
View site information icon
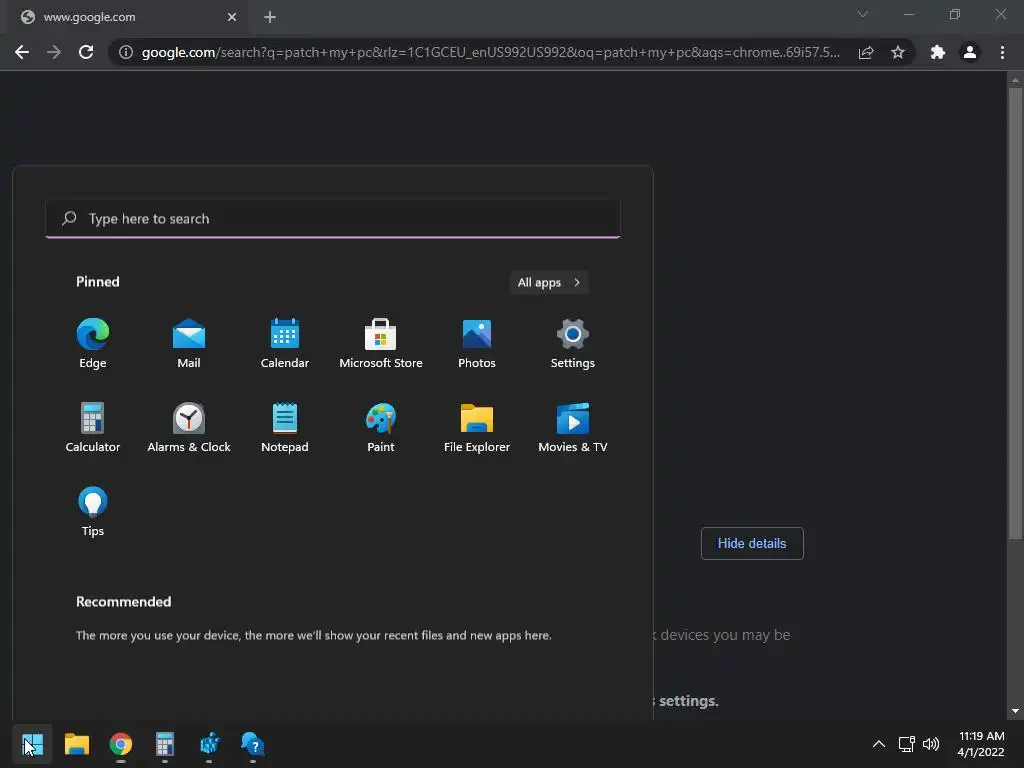pos(125,52)
